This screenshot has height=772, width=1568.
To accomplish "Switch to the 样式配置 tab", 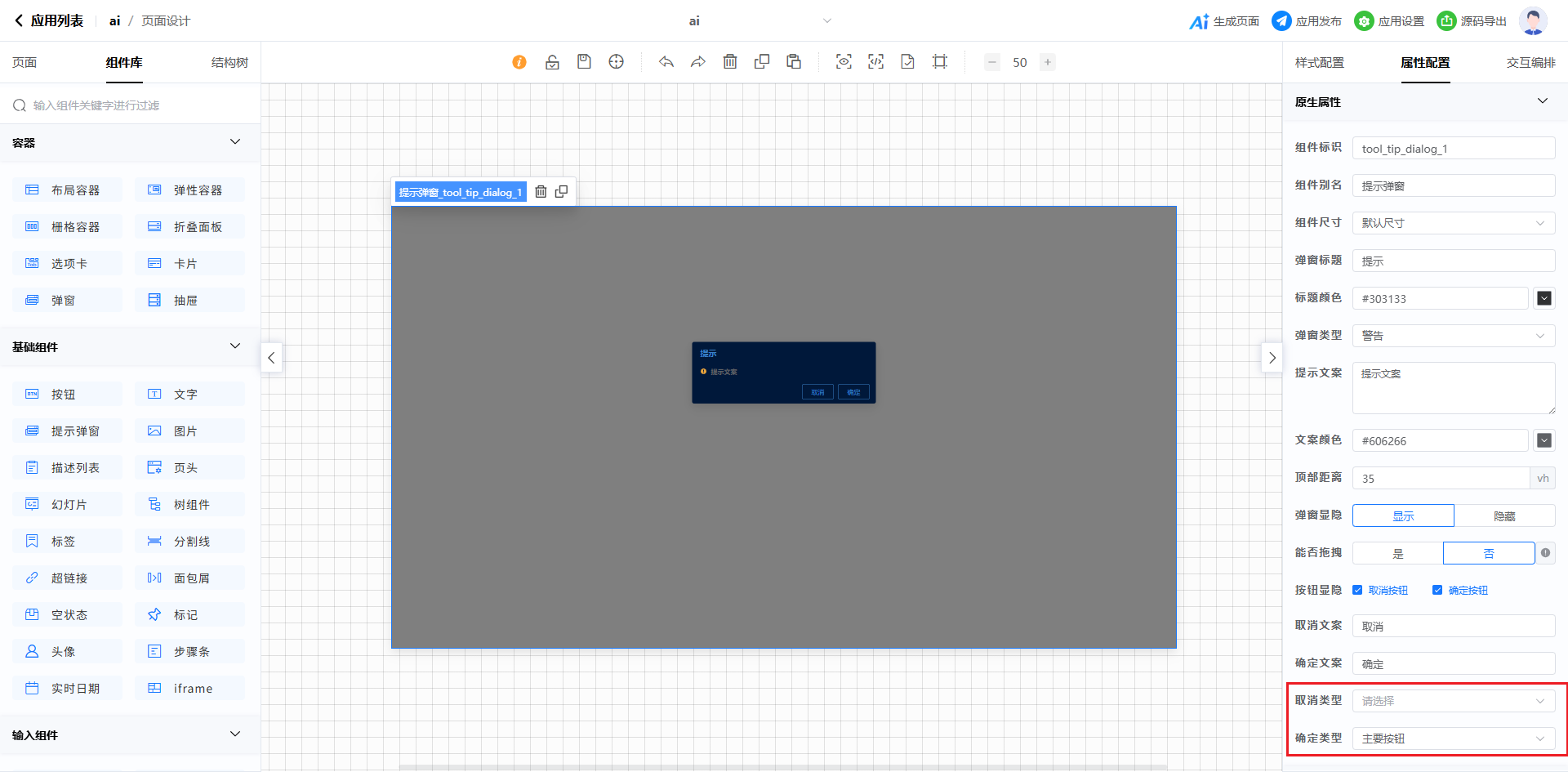I will [1319, 63].
